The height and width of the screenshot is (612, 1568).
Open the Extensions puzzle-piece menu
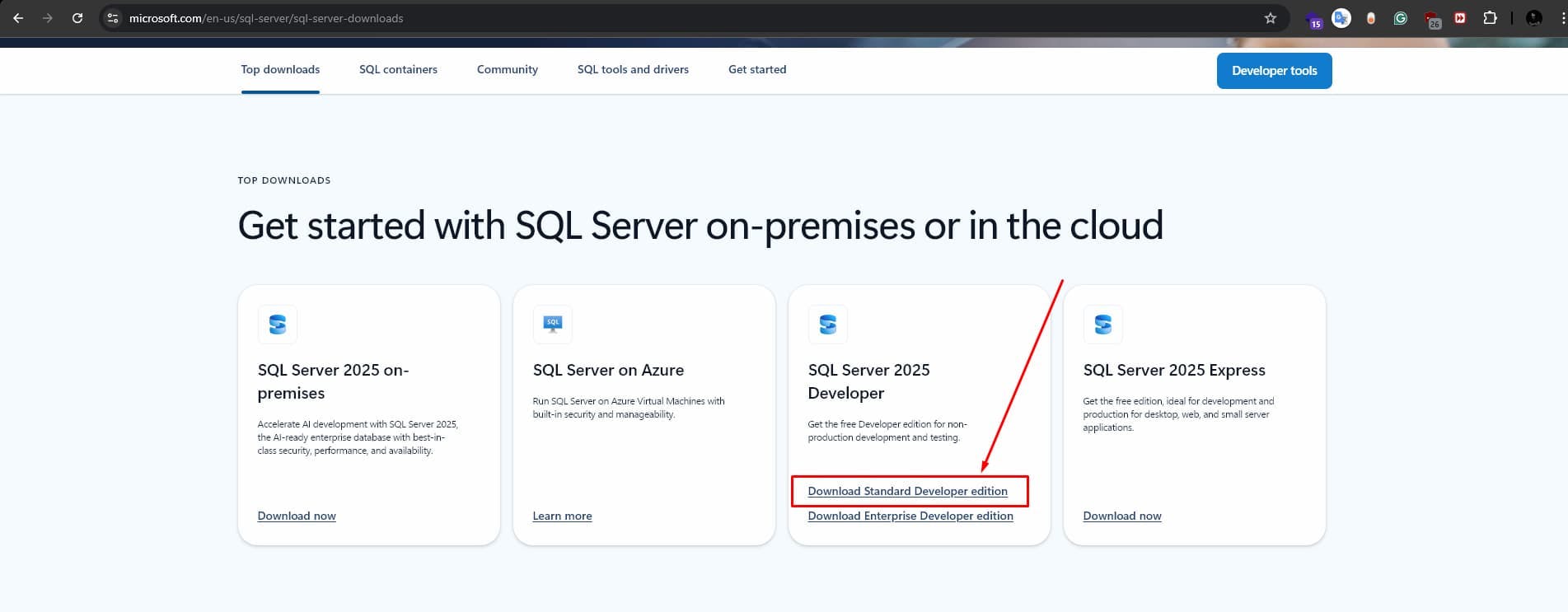(1490, 18)
